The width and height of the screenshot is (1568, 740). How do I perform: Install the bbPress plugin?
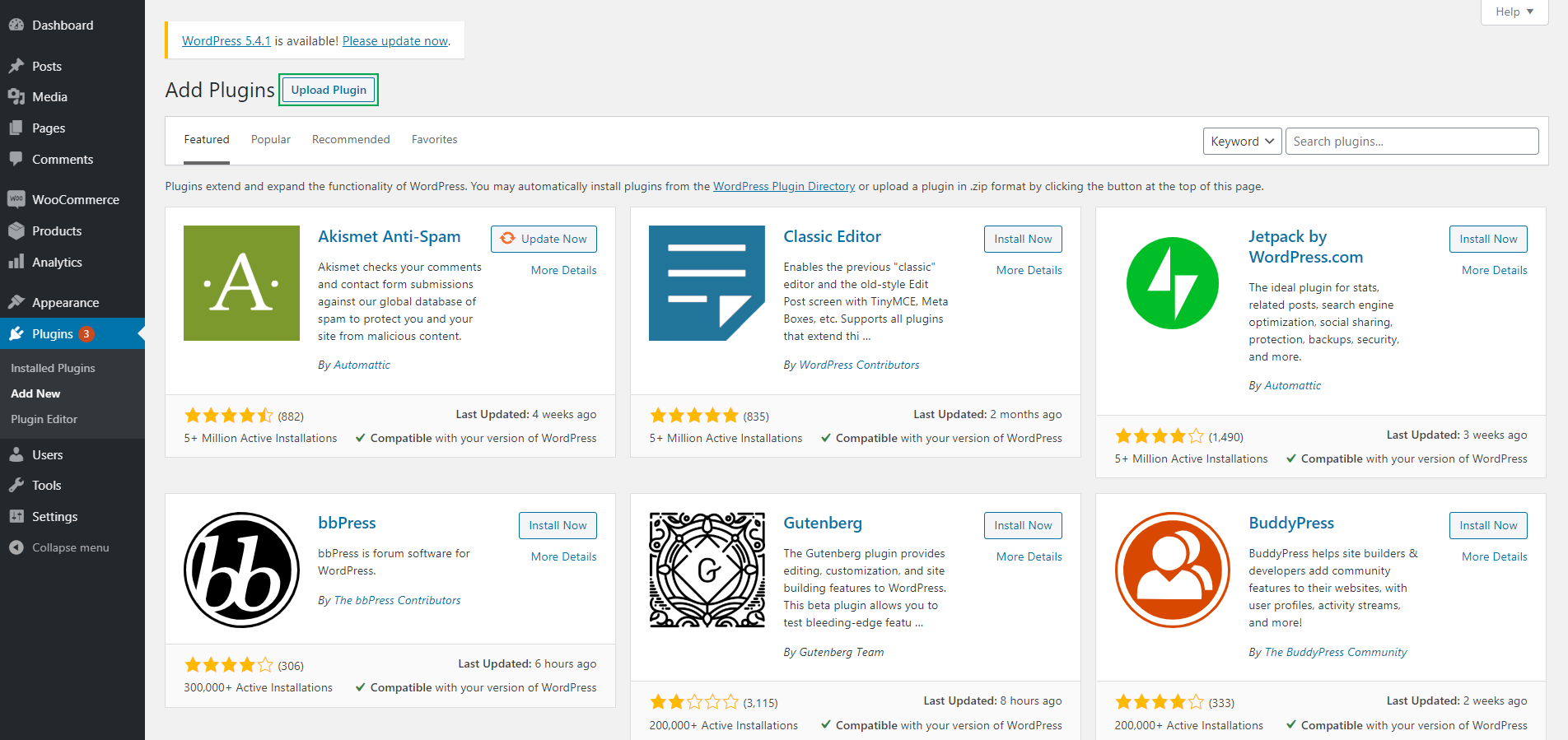point(558,525)
